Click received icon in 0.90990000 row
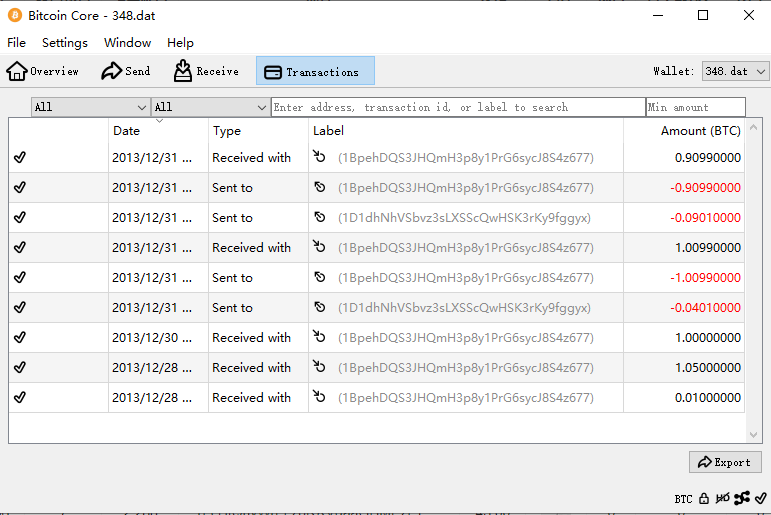 (320, 157)
